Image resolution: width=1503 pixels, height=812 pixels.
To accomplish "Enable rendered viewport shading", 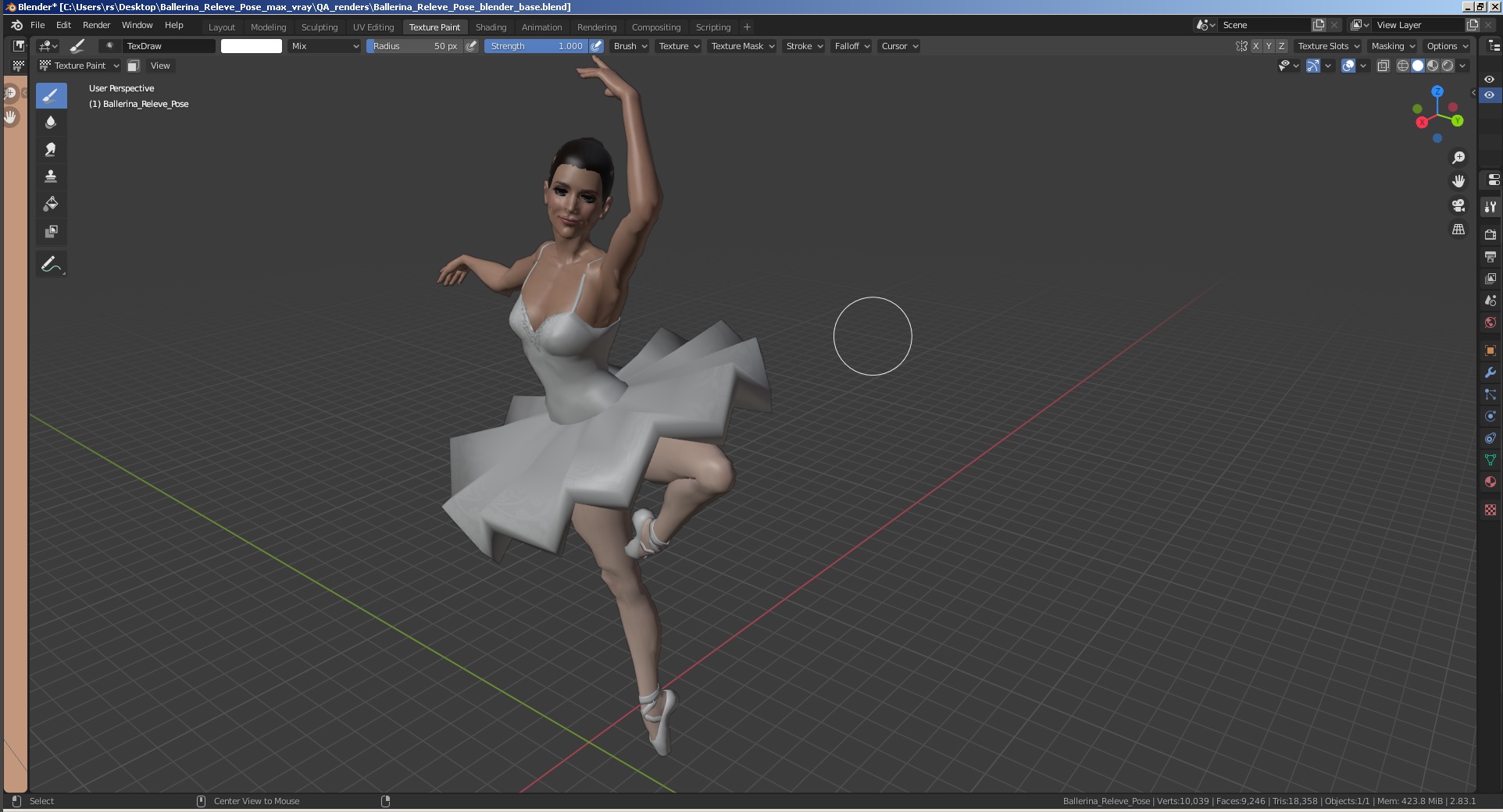I will point(1448,66).
